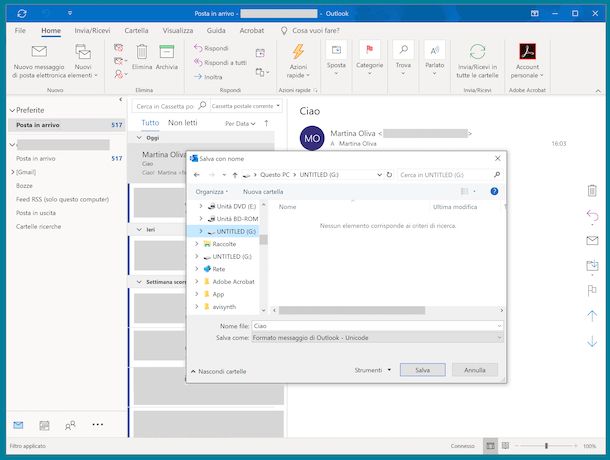Screen dimensions: 610x460
Task: Open the Strumenti dropdown in dialog
Action: point(372,370)
